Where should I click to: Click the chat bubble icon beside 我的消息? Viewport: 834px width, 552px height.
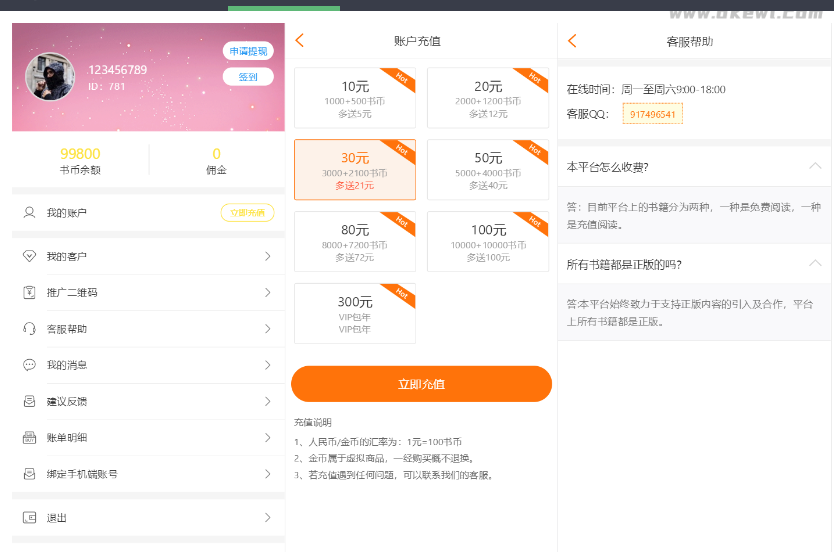[x=29, y=365]
